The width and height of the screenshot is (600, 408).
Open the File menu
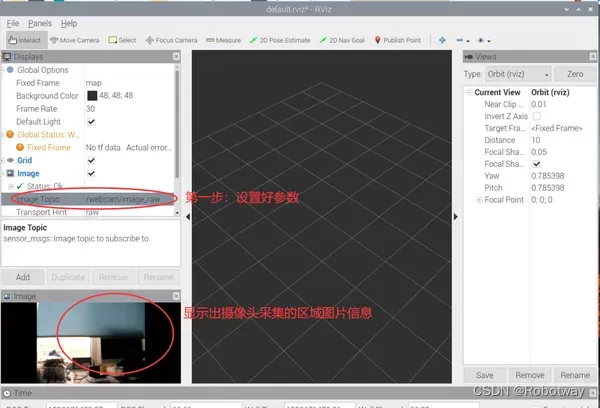tap(13, 24)
